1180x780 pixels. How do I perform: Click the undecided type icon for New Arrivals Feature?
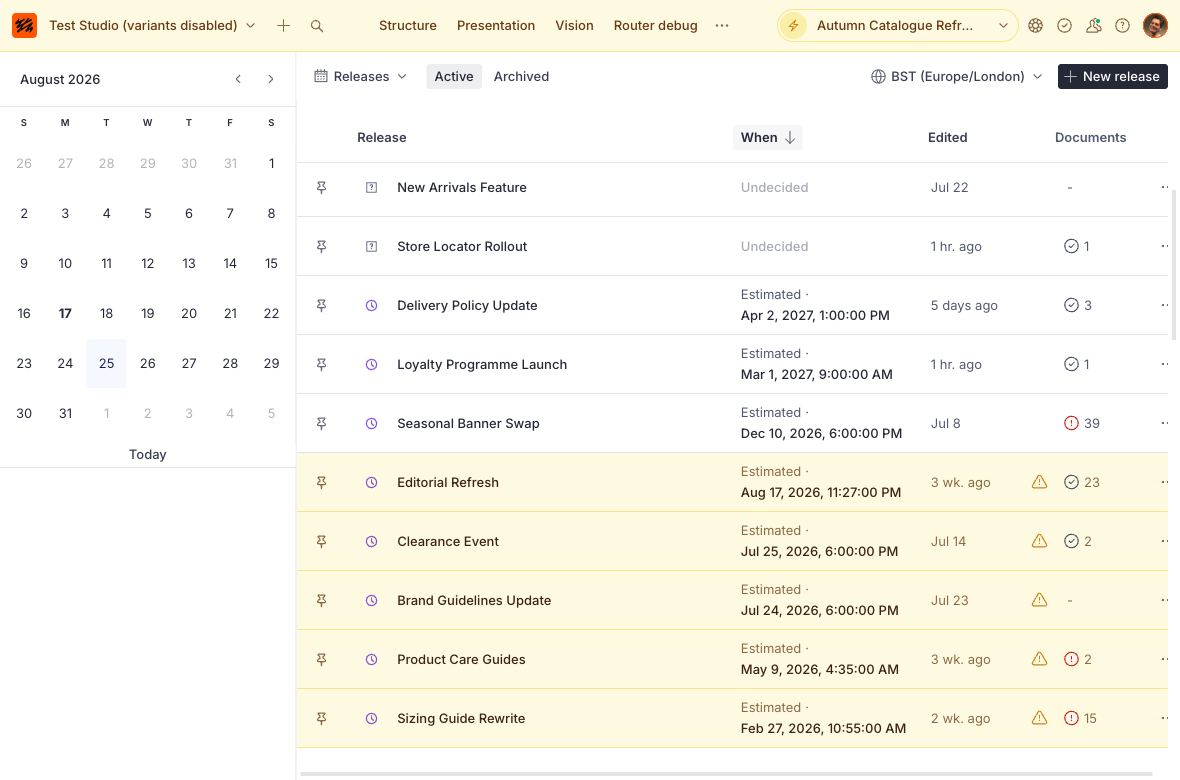click(x=371, y=187)
